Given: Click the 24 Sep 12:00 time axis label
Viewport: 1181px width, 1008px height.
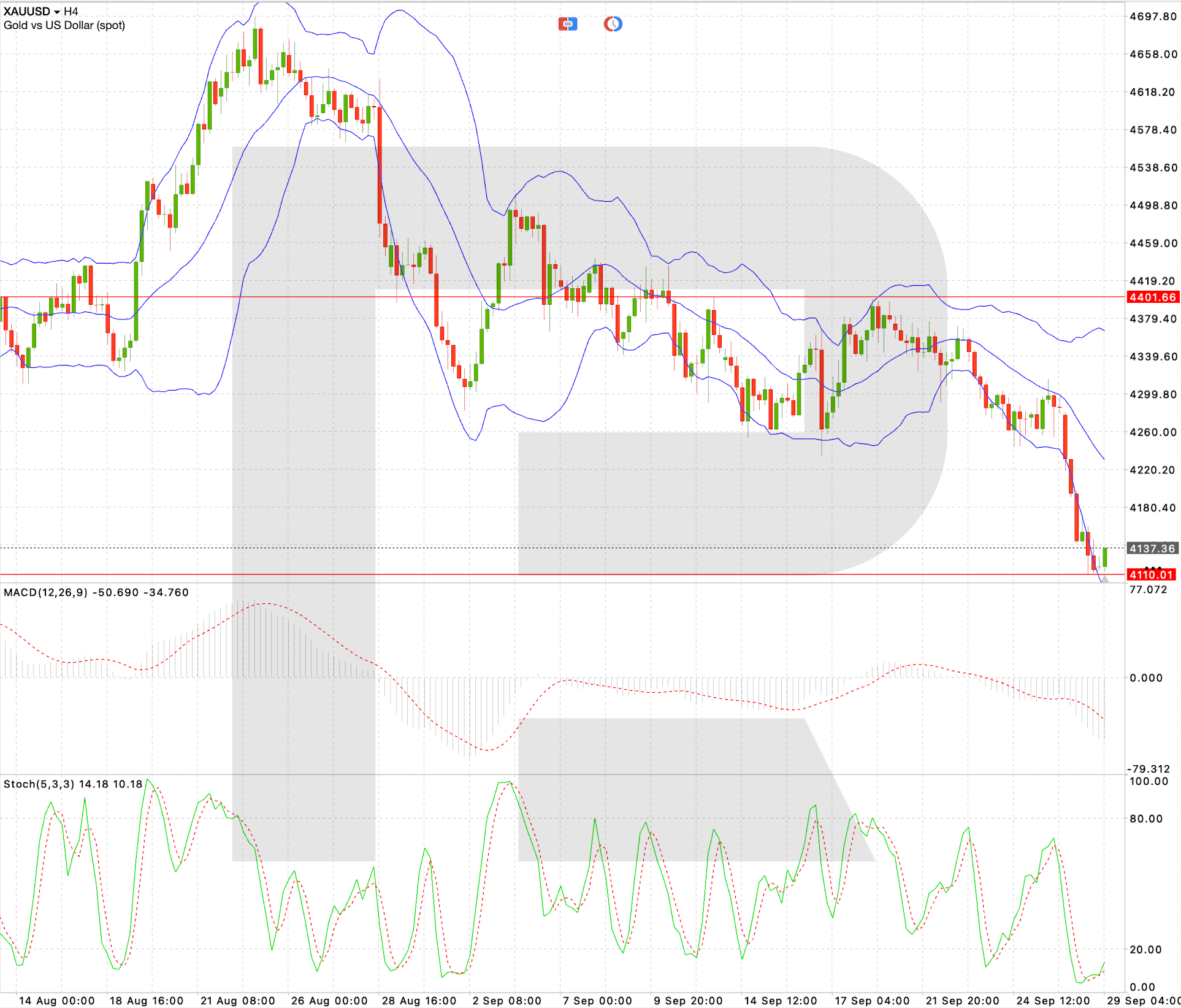Looking at the screenshot, I should pos(1053,1001).
